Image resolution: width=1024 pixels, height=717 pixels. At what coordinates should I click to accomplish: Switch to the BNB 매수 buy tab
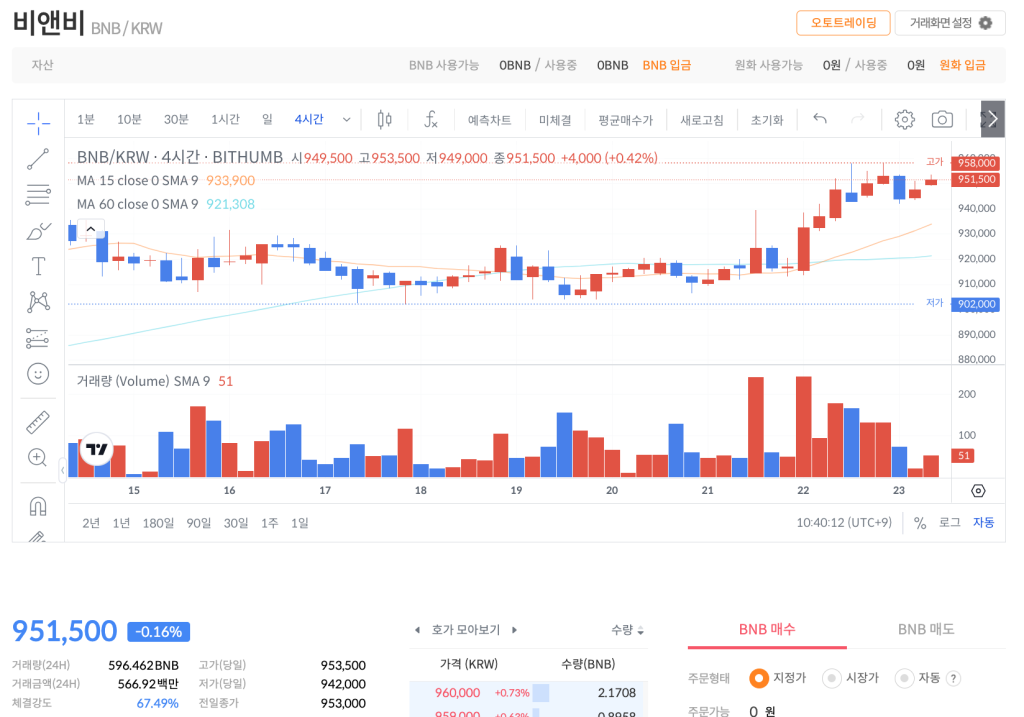pyautogui.click(x=767, y=629)
